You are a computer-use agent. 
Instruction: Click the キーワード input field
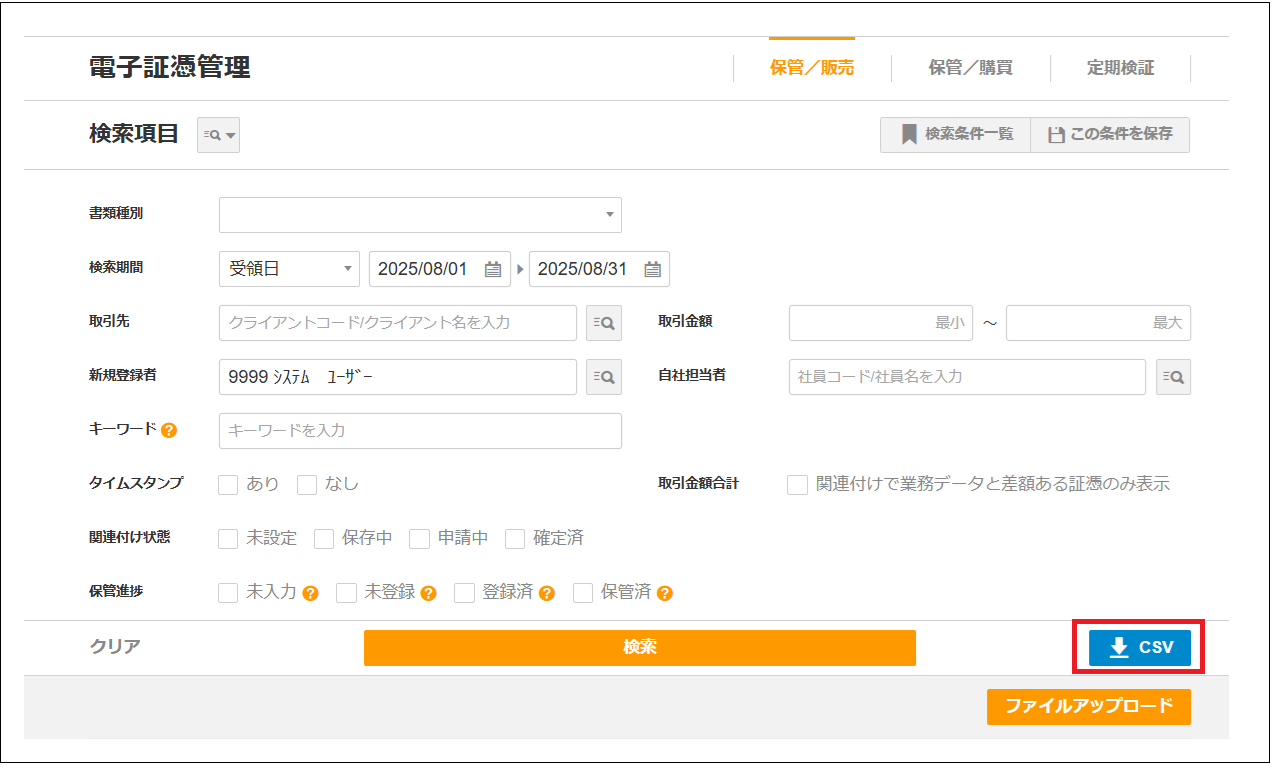coord(420,431)
